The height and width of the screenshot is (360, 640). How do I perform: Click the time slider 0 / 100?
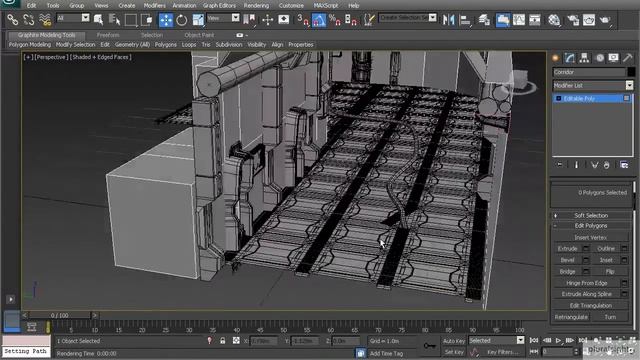coord(60,316)
